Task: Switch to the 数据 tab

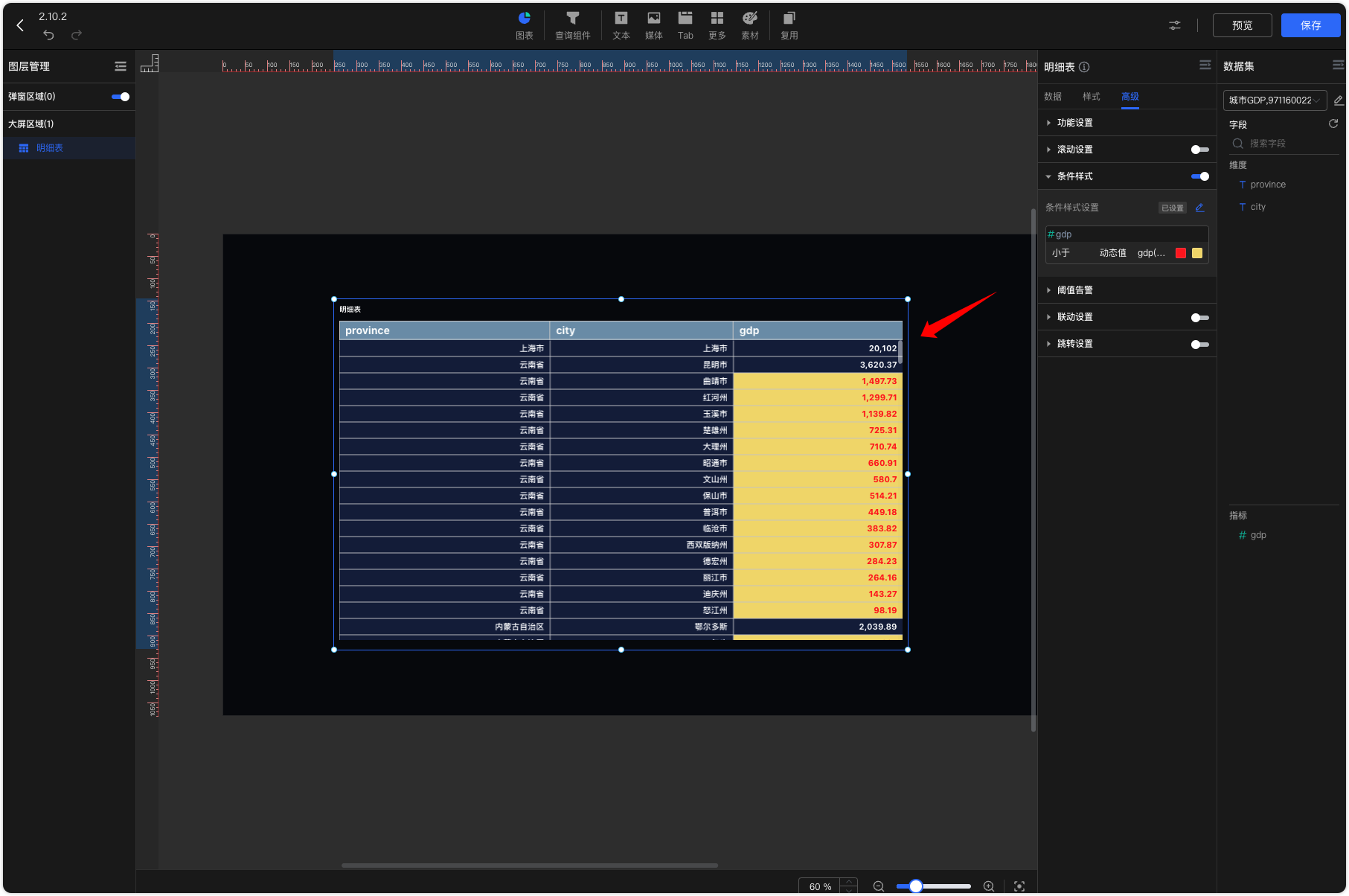Action: pos(1053,97)
